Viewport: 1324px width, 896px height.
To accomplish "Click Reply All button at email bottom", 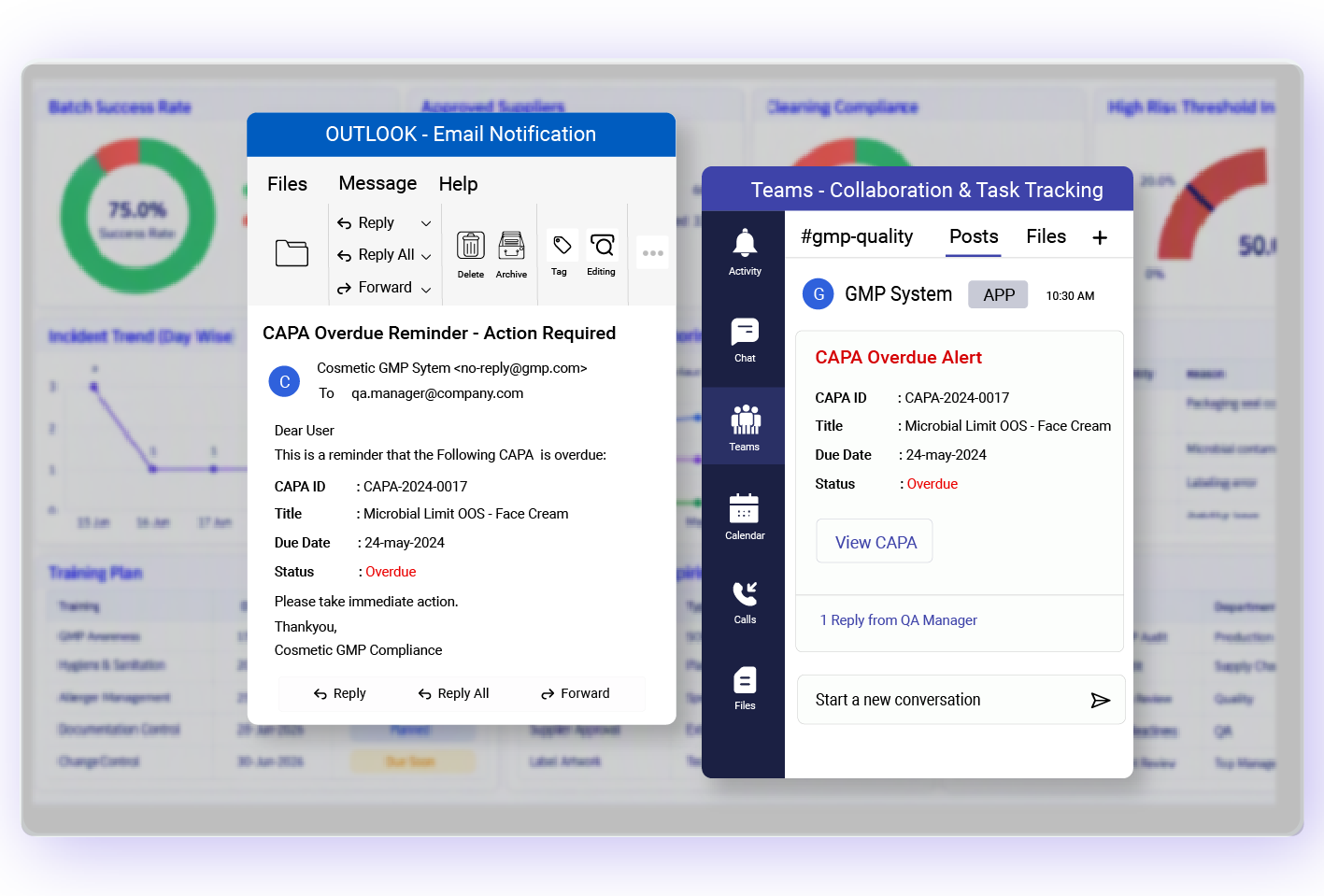I will (x=454, y=693).
